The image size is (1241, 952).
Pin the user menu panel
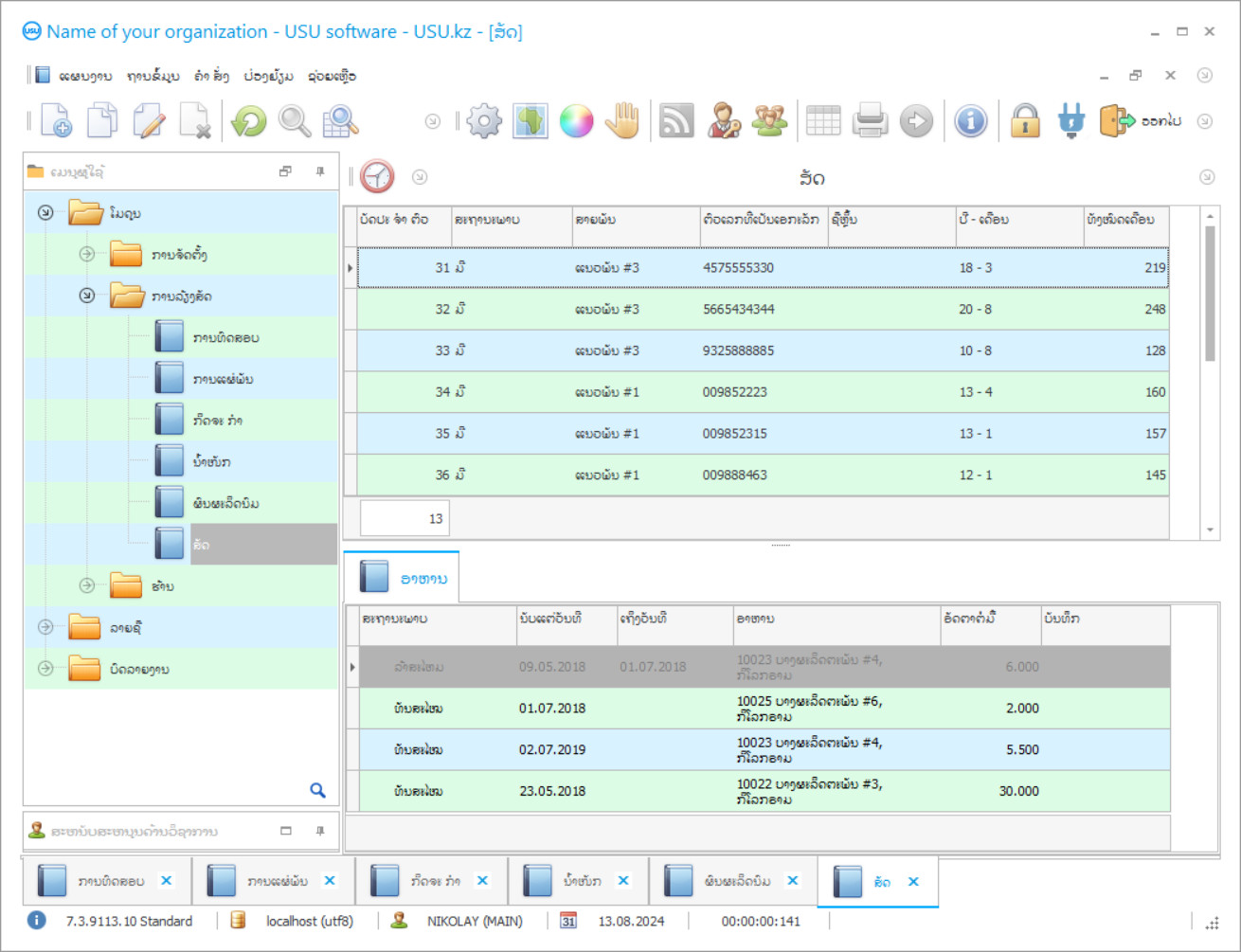click(x=320, y=171)
